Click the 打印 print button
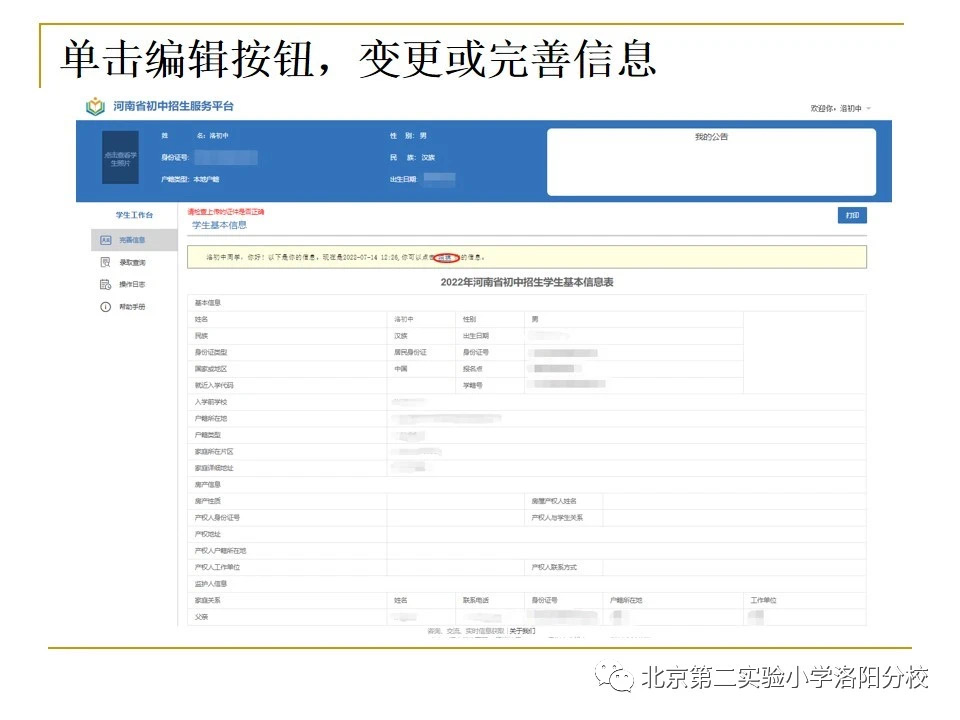This screenshot has width=960, height=720. (852, 216)
